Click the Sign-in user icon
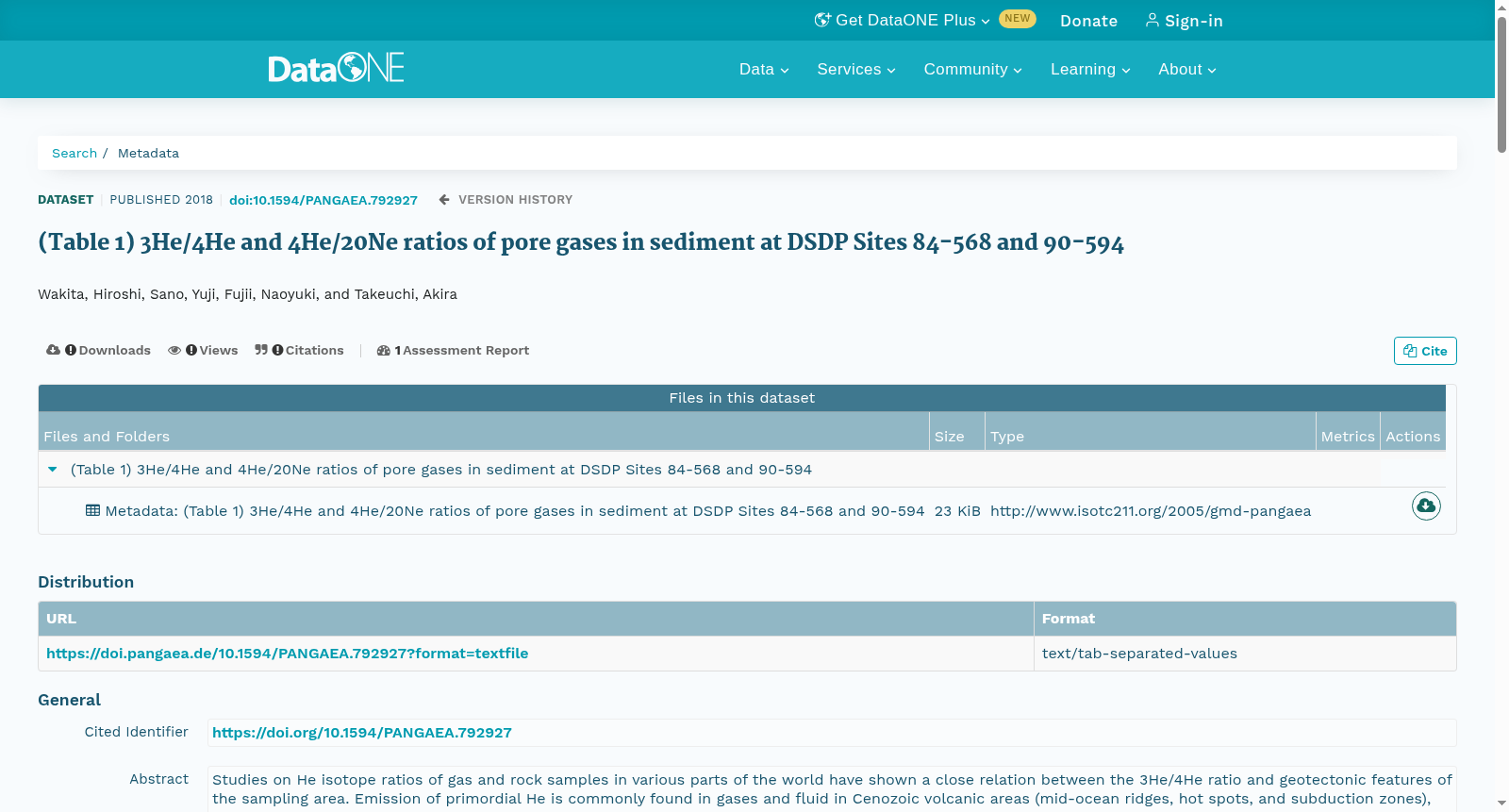1509x812 pixels. coord(1152,20)
